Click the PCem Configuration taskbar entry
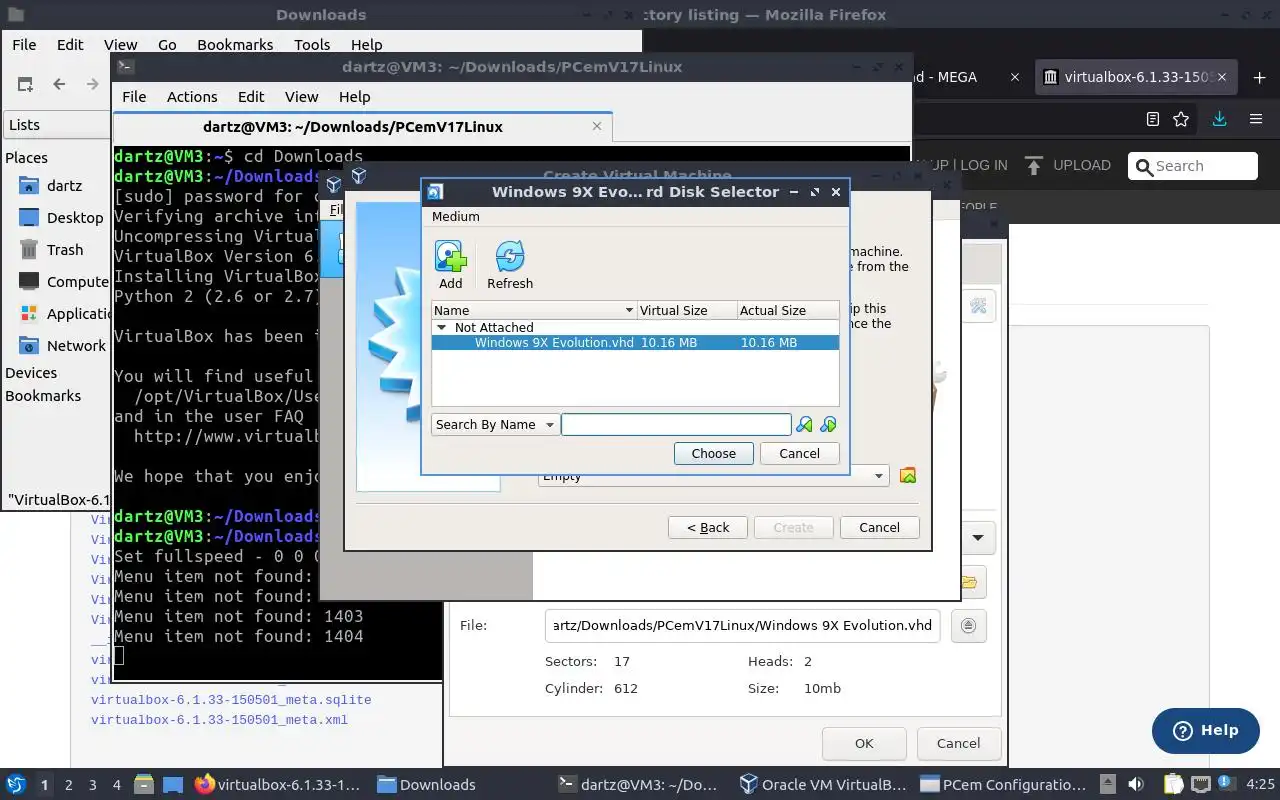 coord(1003,785)
